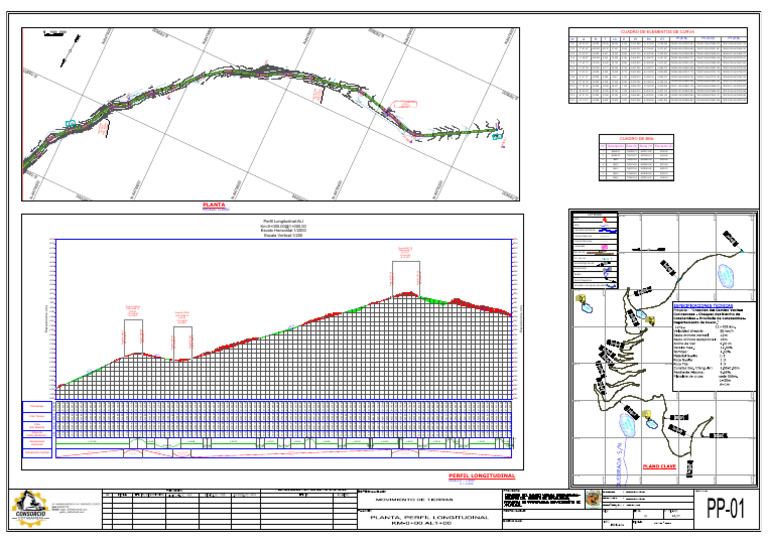Click the "Perfil Longitudinal ALI" profile title
The image size is (768, 542).
pyautogui.click(x=284, y=221)
